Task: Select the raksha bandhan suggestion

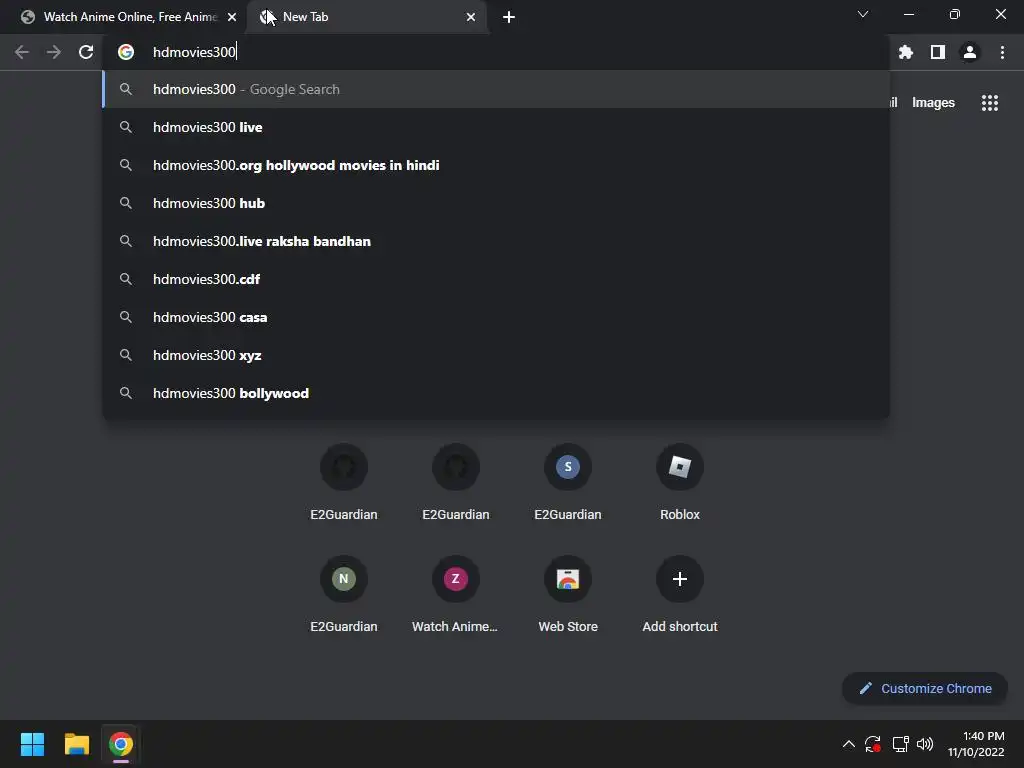Action: point(496,241)
